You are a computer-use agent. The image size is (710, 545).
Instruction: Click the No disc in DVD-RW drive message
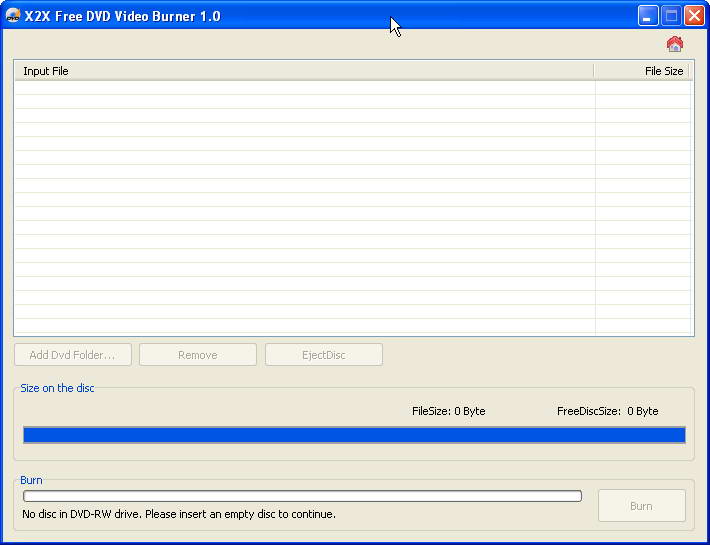(179, 514)
